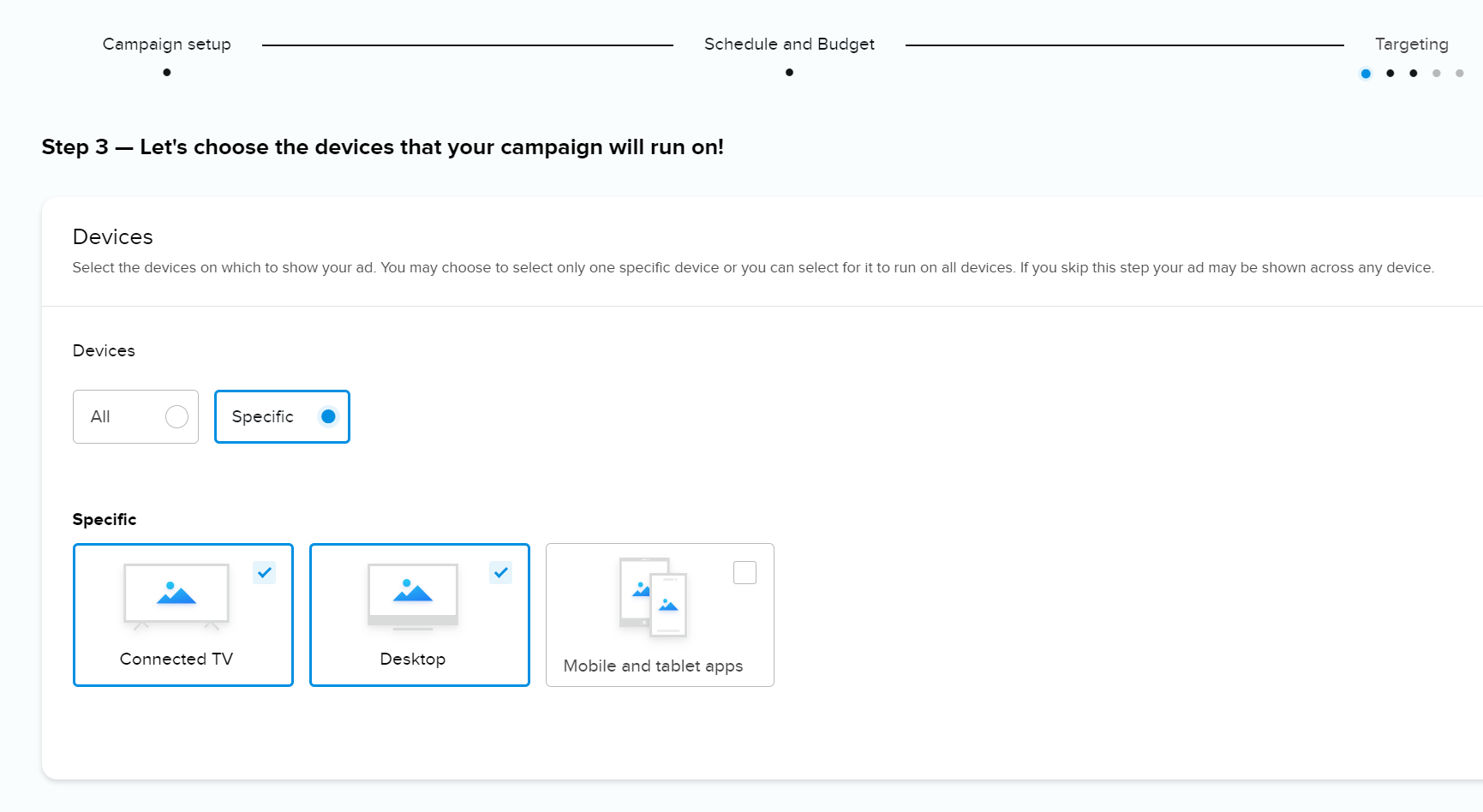Click the bold Specific section heading
The height and width of the screenshot is (812, 1483).
105,519
